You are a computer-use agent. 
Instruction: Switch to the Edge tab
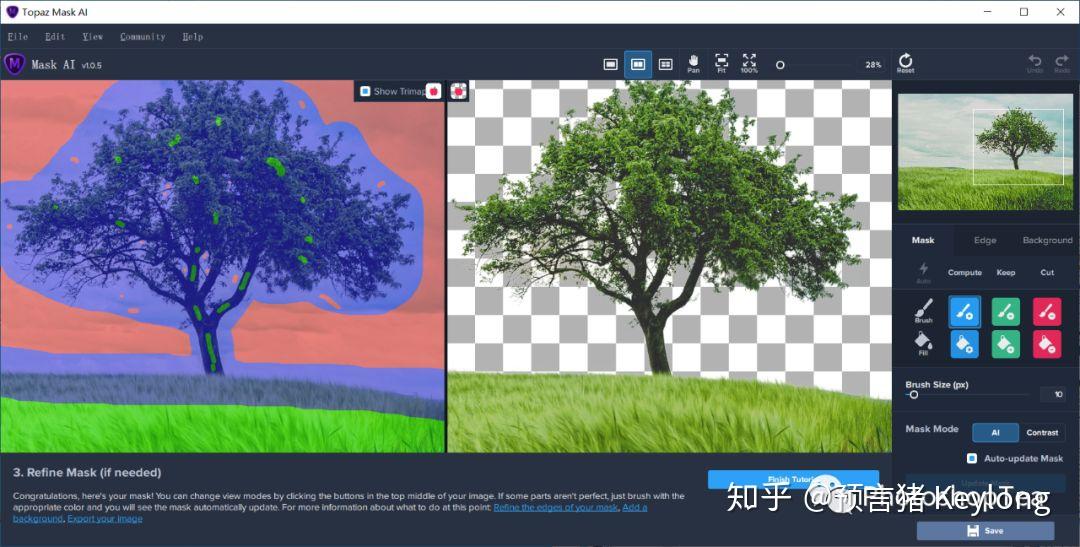[985, 240]
